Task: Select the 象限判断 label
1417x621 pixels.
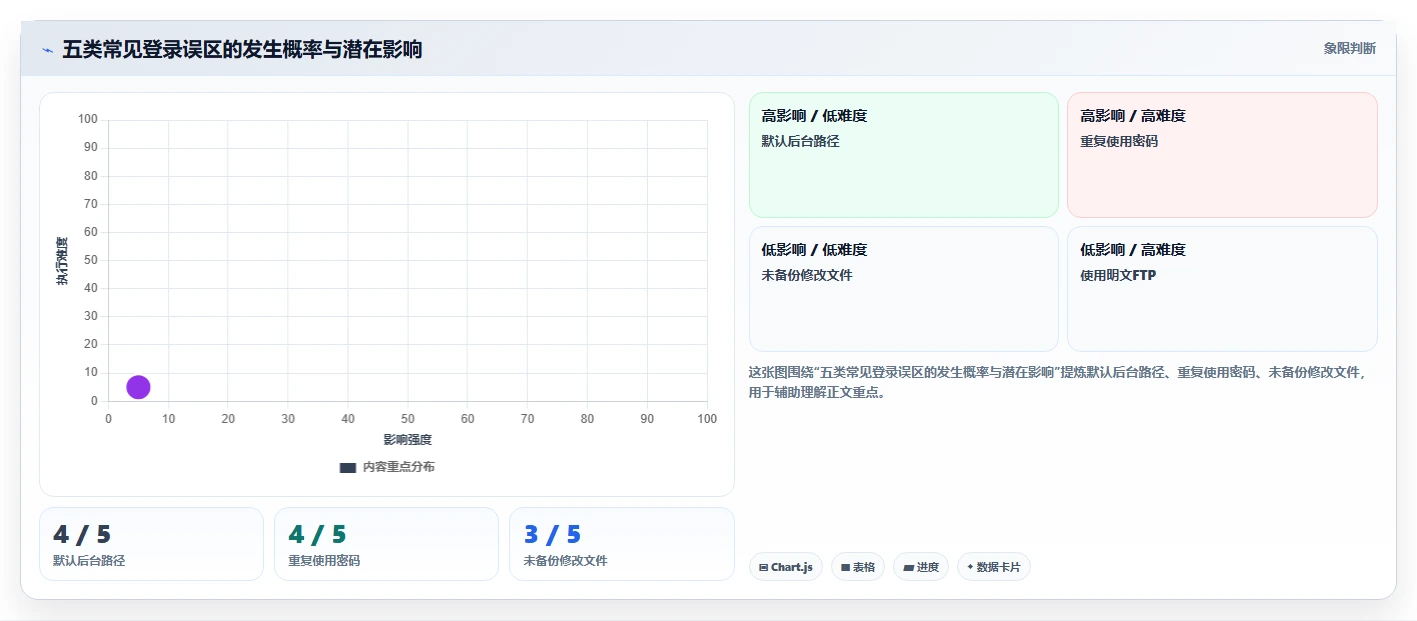Action: 1350,48
